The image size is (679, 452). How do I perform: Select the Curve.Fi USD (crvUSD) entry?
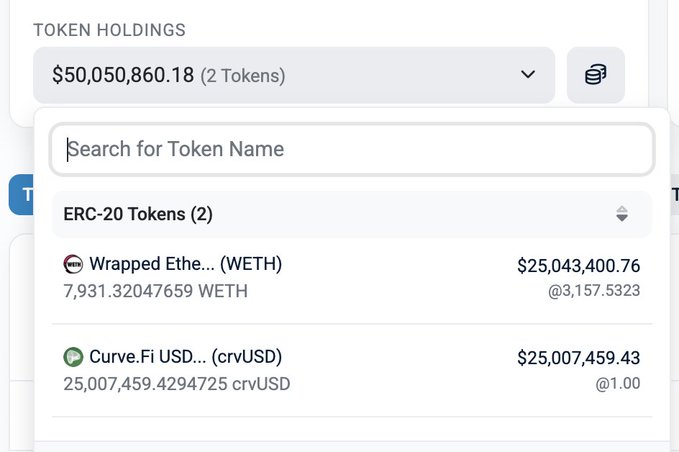tap(185, 357)
